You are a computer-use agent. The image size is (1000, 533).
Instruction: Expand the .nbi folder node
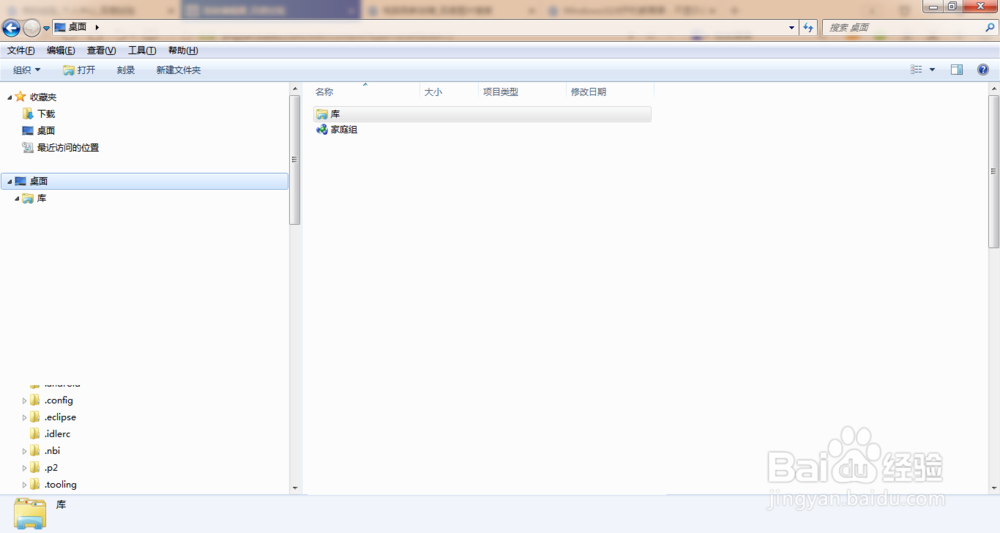pyautogui.click(x=24, y=451)
